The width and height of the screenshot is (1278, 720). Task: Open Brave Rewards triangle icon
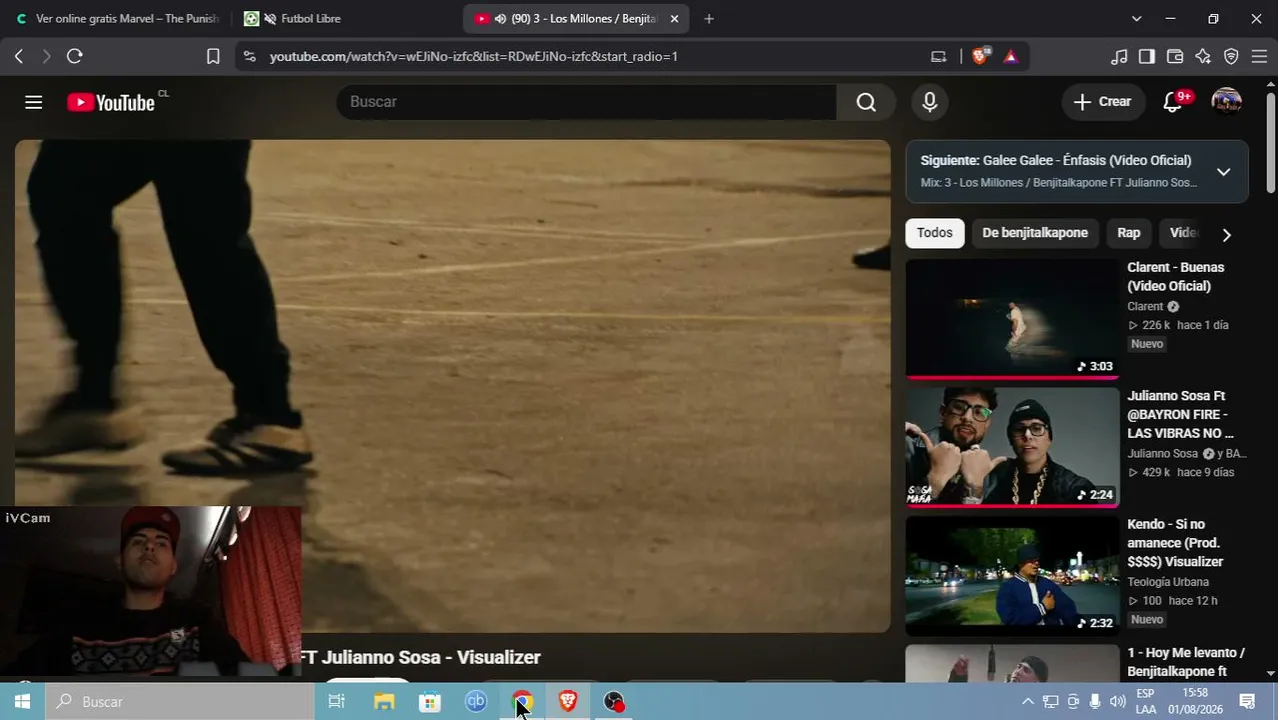pos(1011,56)
